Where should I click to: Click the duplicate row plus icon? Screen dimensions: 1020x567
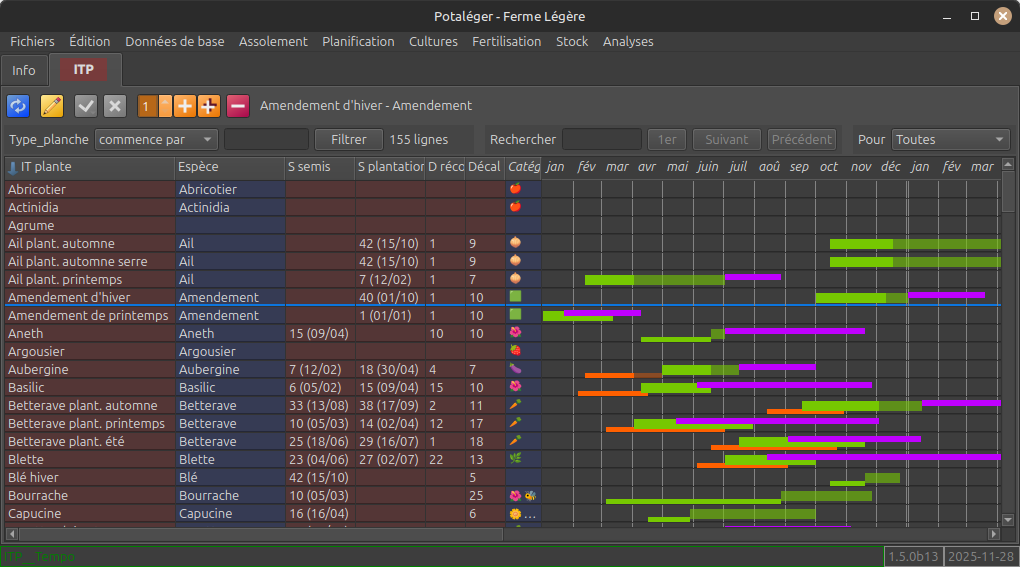(209, 106)
